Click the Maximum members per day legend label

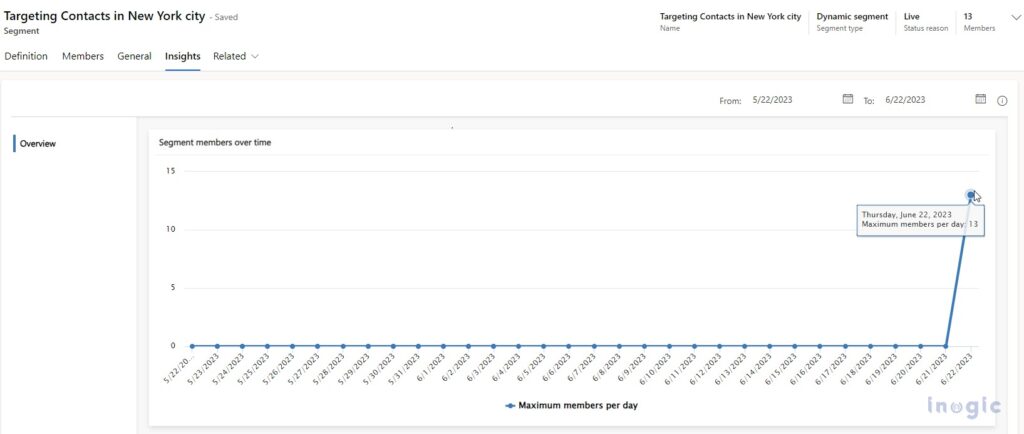578,405
